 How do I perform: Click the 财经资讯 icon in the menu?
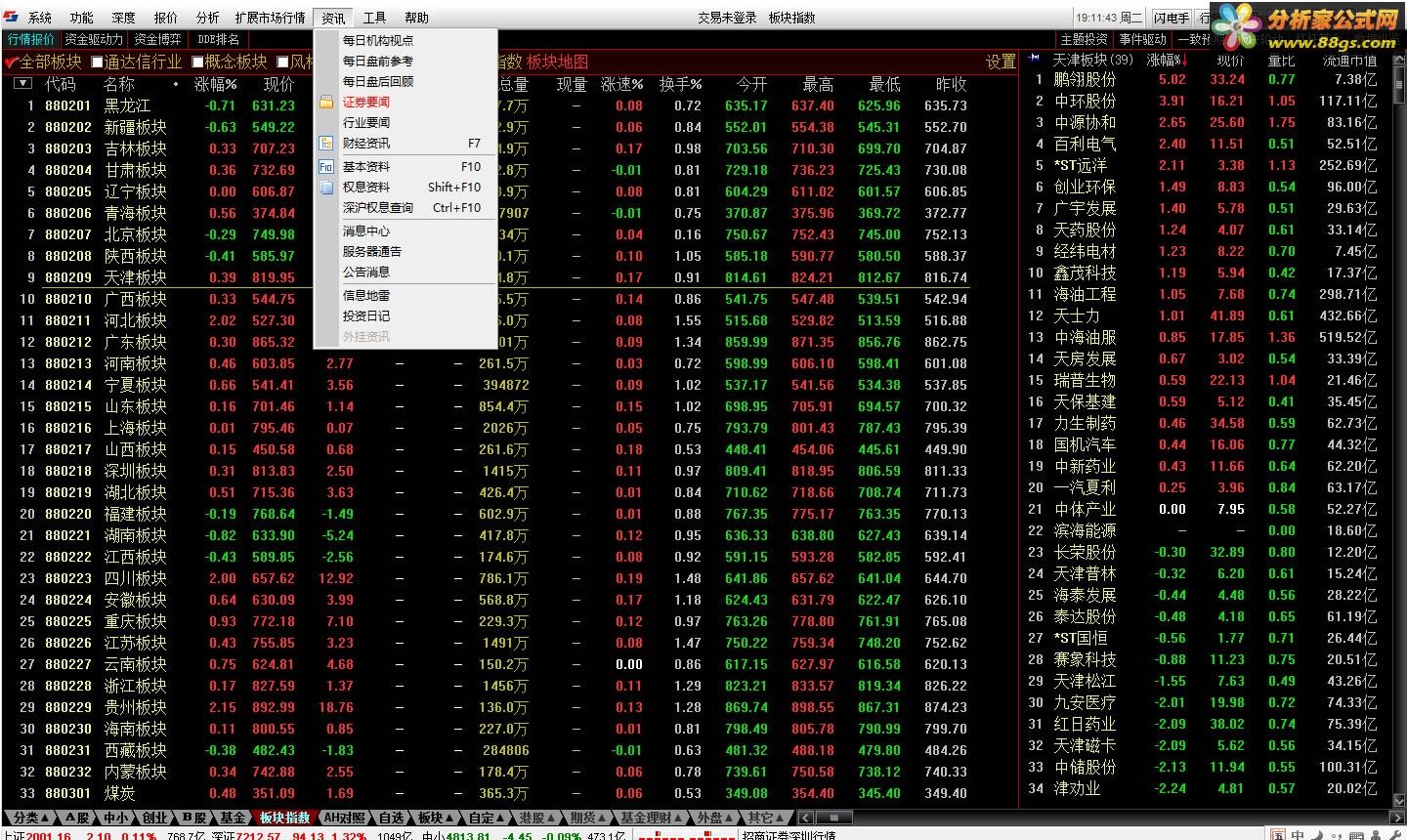[326, 143]
